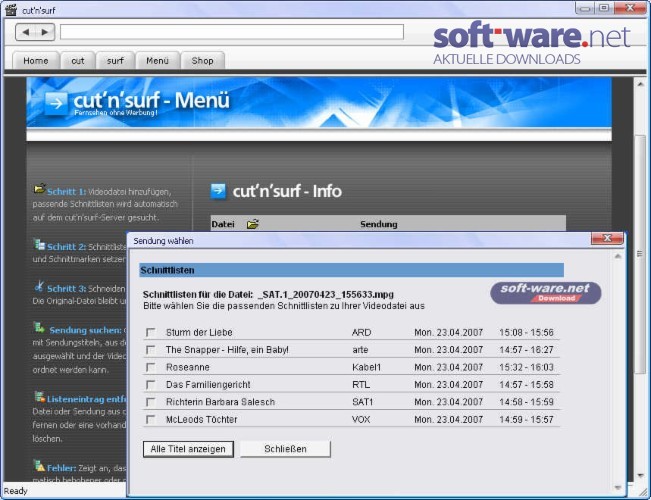Image resolution: width=651 pixels, height=500 pixels.
Task: Select the McLeods Töchter title text
Action: 201,419
